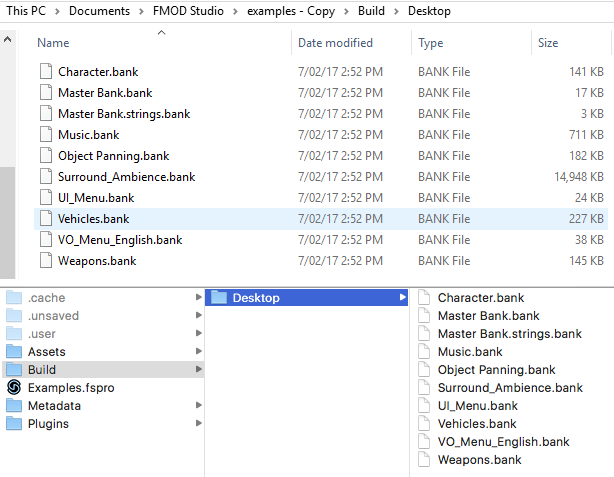Click the Surround_Ambience.bank icon in top list
The height and width of the screenshot is (477, 614).
pos(44,177)
